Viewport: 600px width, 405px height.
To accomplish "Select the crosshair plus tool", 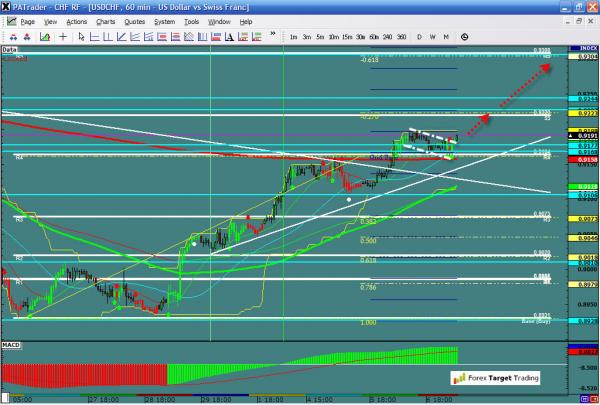I will tap(63, 37).
